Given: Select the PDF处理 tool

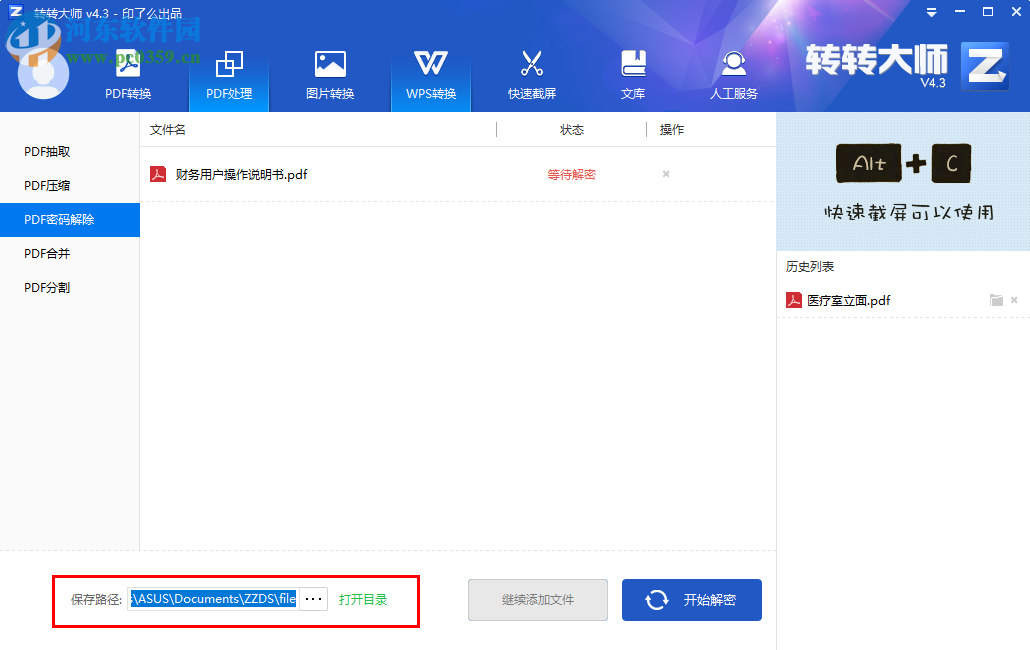Looking at the screenshot, I should [x=229, y=73].
